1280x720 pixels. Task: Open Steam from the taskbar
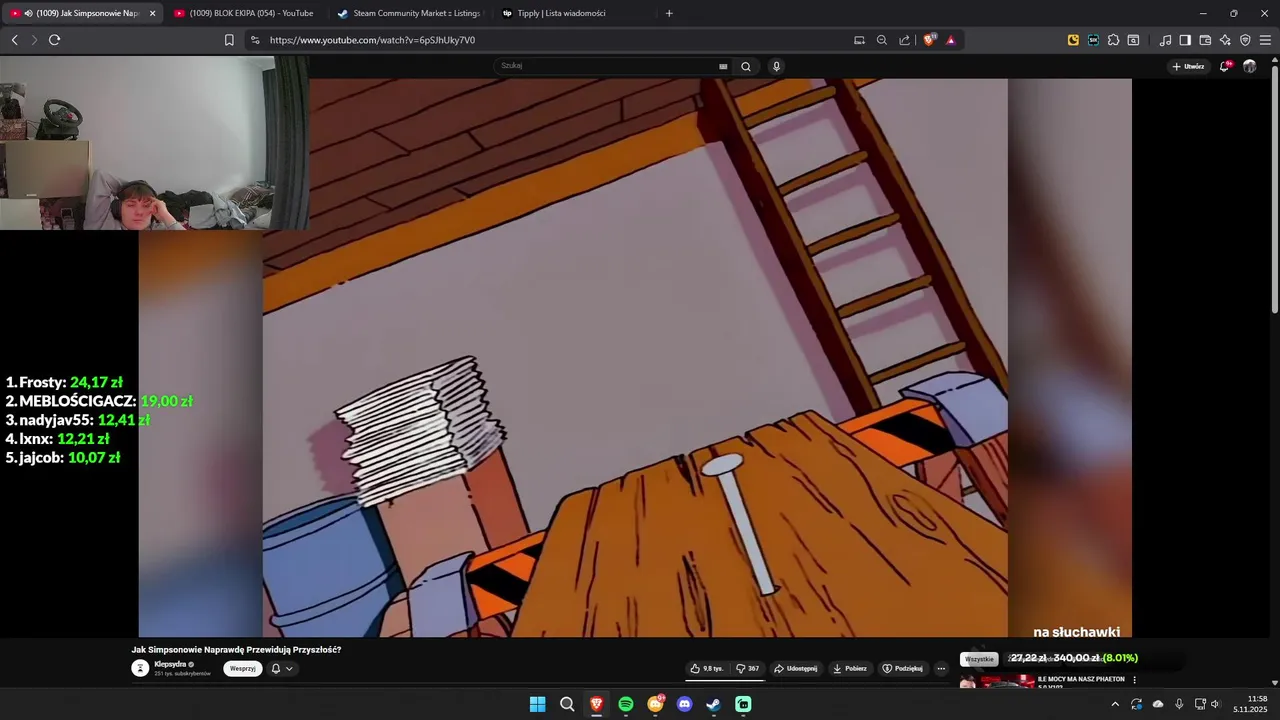(x=713, y=704)
